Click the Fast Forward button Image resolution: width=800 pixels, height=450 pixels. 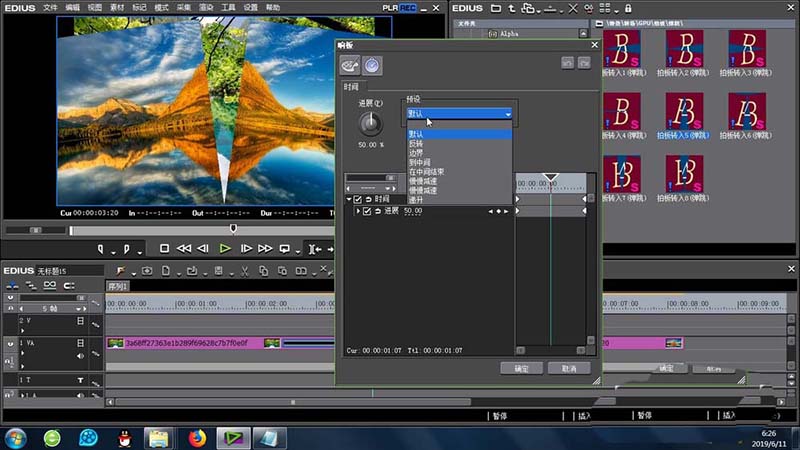pos(265,248)
